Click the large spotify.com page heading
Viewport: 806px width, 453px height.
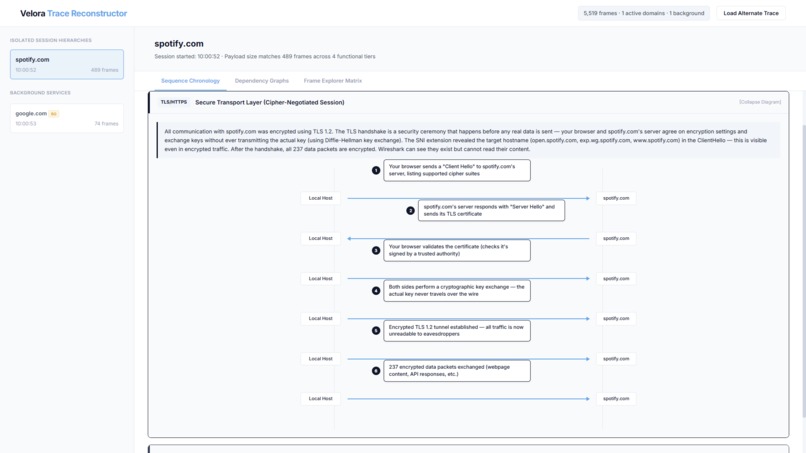pyautogui.click(x=179, y=44)
